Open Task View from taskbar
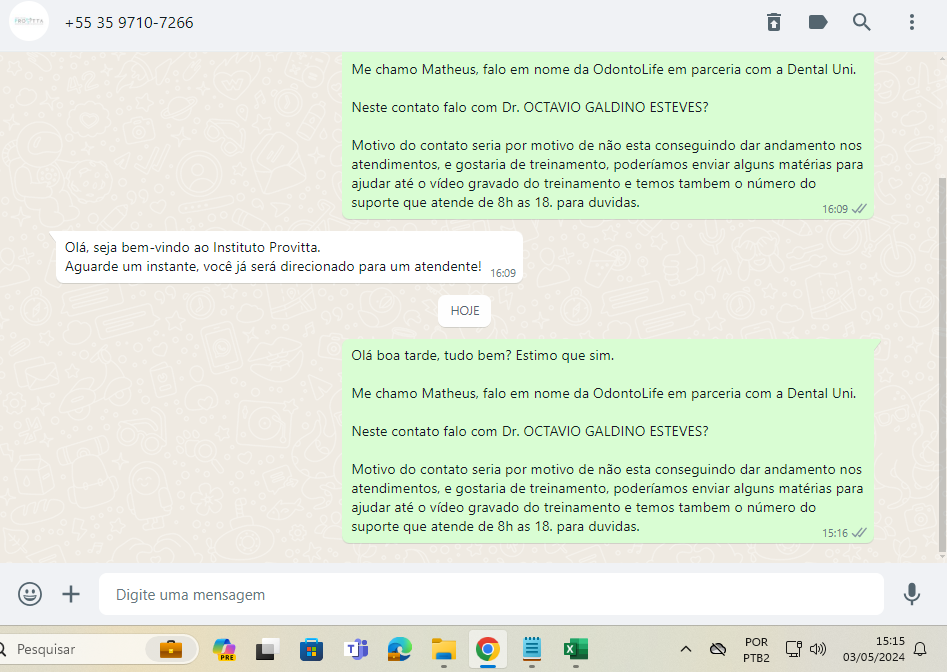This screenshot has width=947, height=672. pos(267,649)
